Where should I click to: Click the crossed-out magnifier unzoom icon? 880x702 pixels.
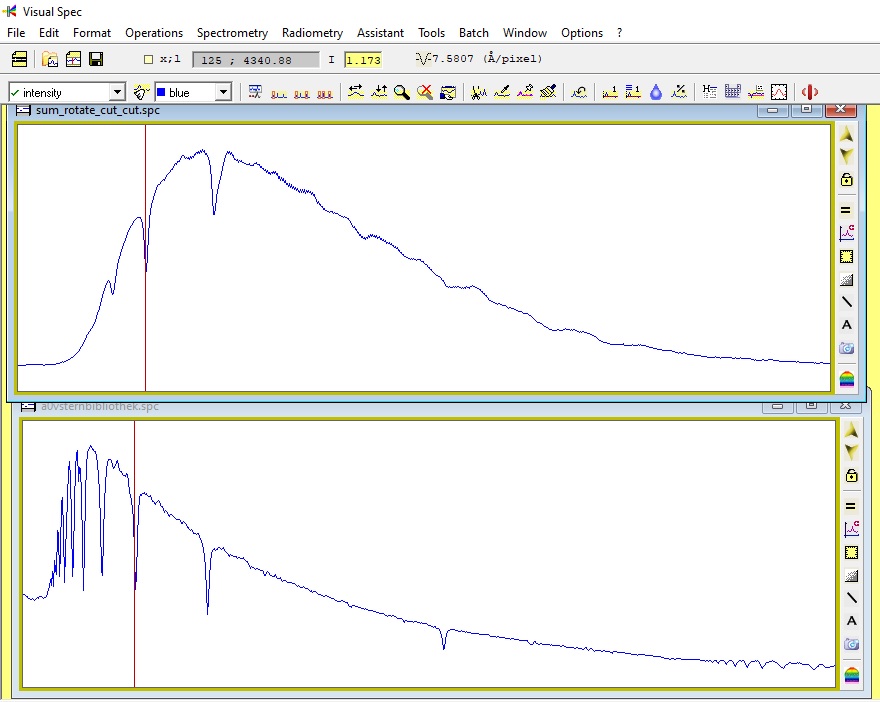(x=425, y=92)
